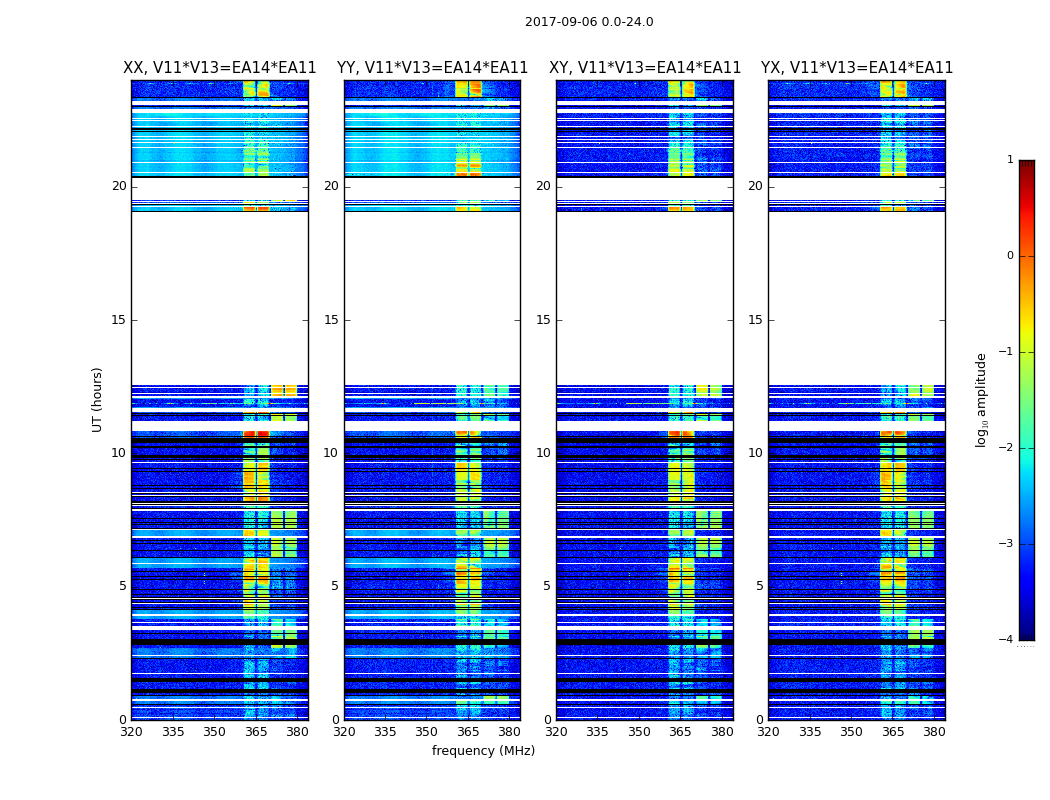Image resolution: width=1050 pixels, height=800 pixels.
Task: Click the 335 tick on XY panel
Action: point(597,732)
